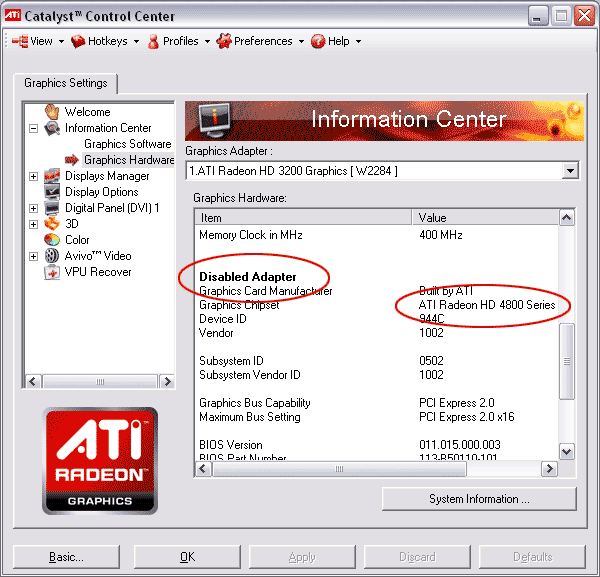
Task: Click the VPU Recover first-aid icon
Action: point(52,272)
